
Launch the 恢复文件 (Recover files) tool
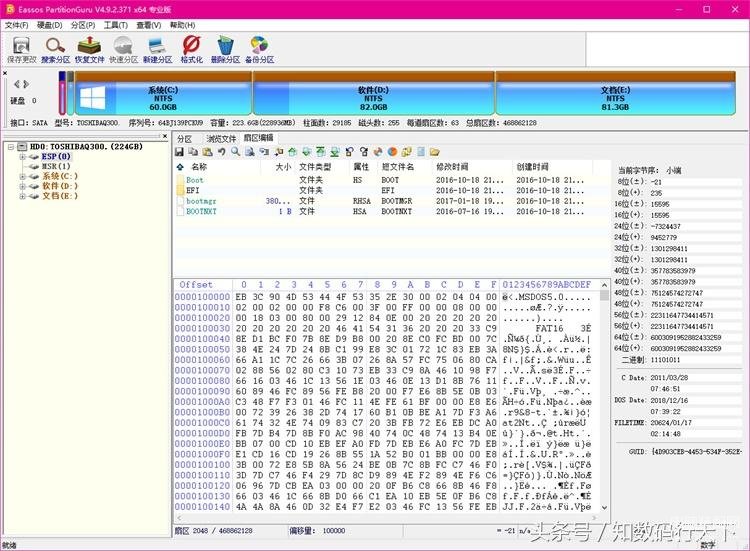click(89, 50)
